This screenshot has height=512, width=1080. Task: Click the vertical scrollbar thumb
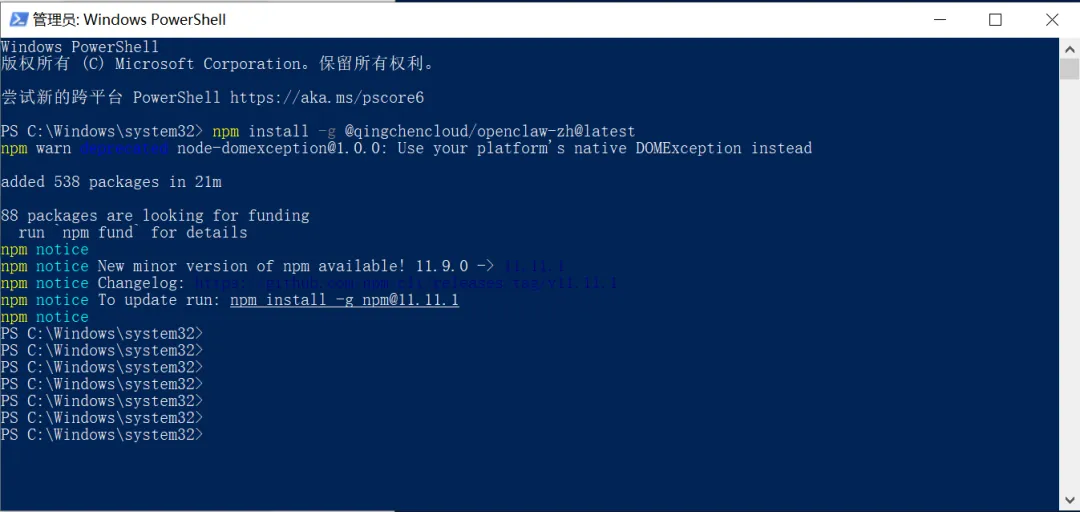pyautogui.click(x=1069, y=69)
